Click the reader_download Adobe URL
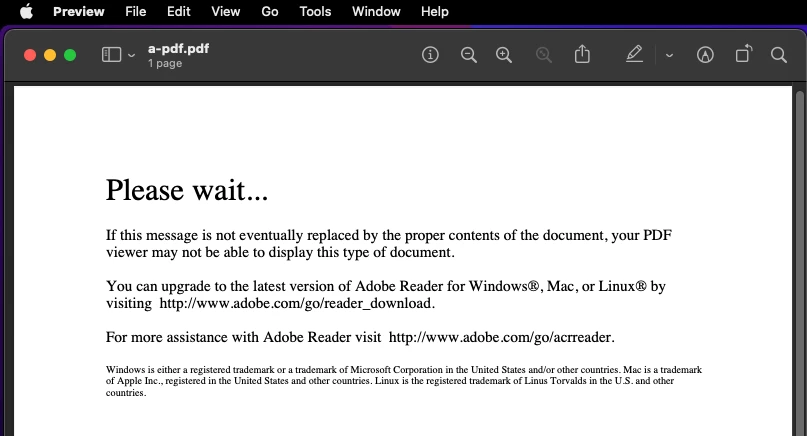The height and width of the screenshot is (436, 807). coord(295,303)
